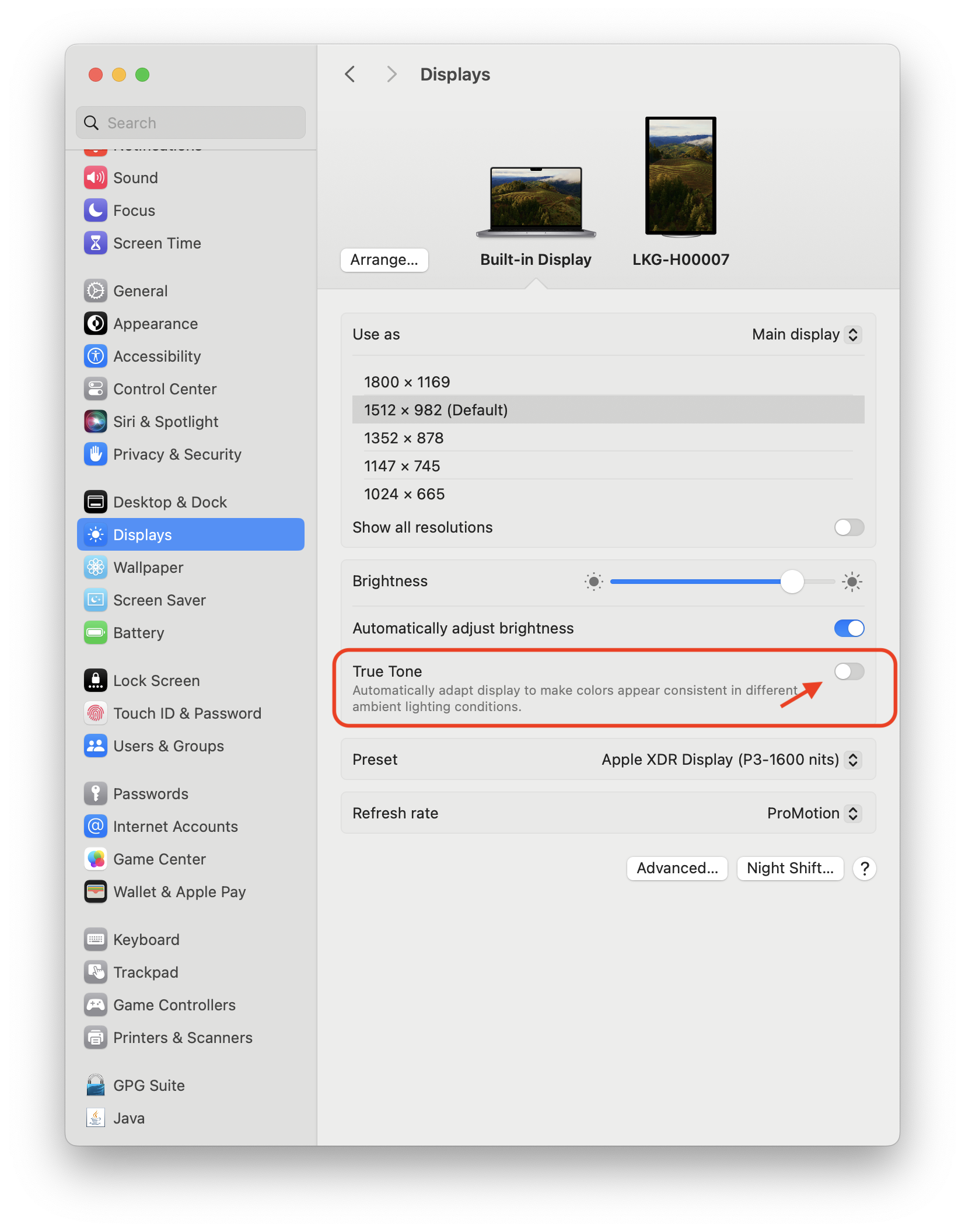
Task: Enable the True Tone toggle
Action: pyautogui.click(x=849, y=671)
